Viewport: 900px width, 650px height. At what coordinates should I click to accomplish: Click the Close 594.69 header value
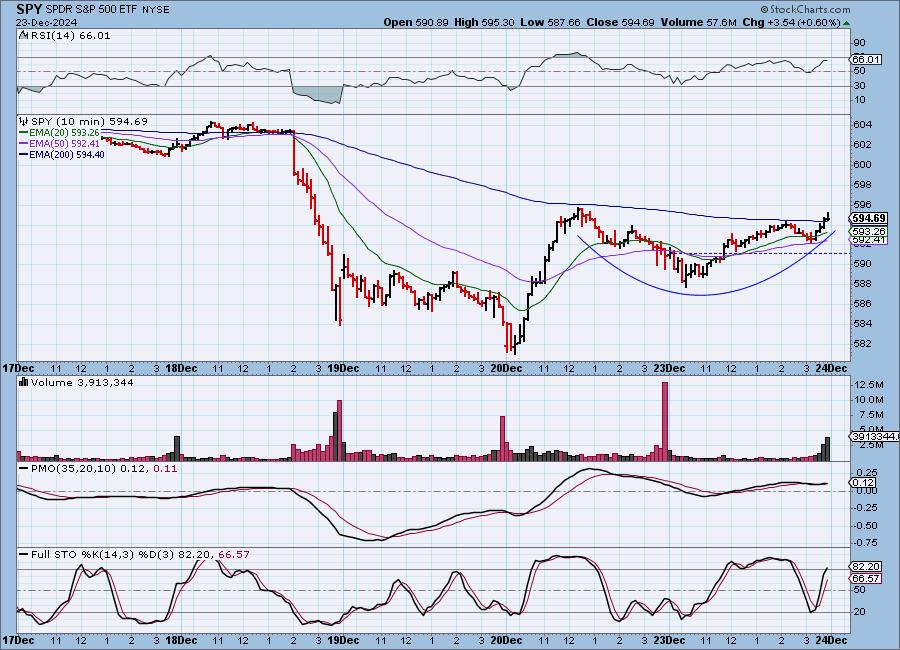click(x=620, y=22)
